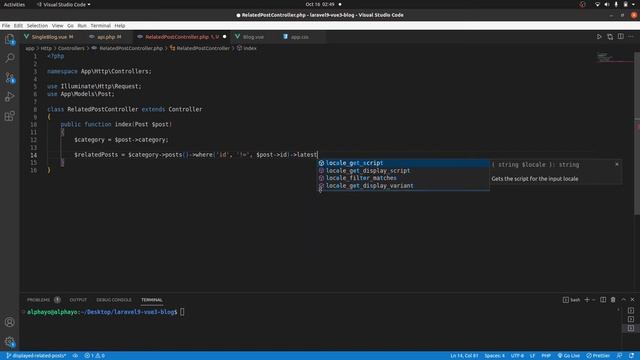Open editor More Actions ellipsis

pyautogui.click(x=631, y=37)
